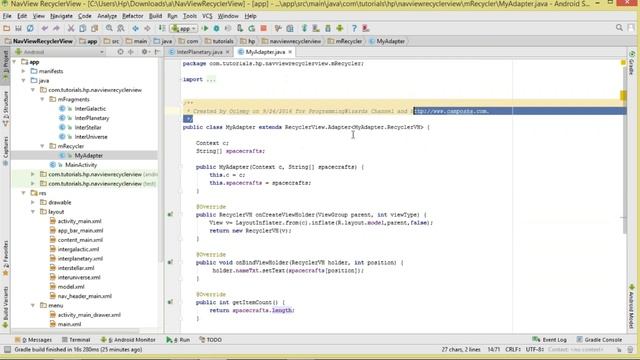Open the VCS menu
Viewport: 640px width, 360px height.
point(207,16)
